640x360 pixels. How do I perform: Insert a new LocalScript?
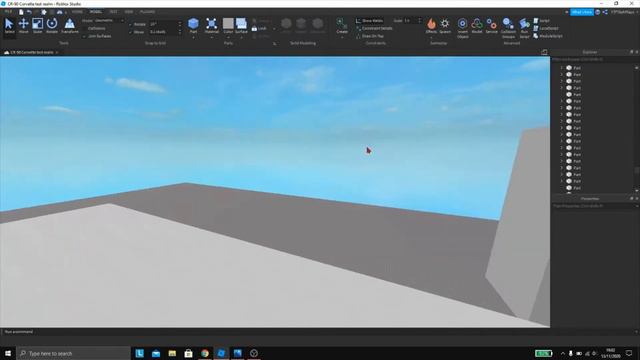click(x=546, y=28)
